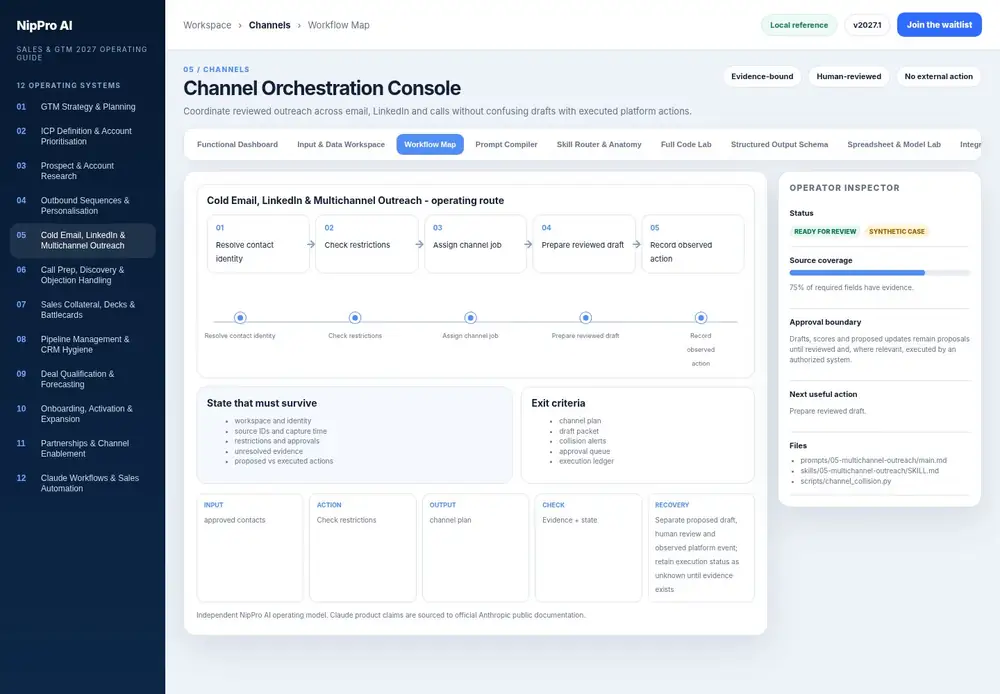Image resolution: width=1000 pixels, height=694 pixels.
Task: Click the NipPro AI logo
Action: (44, 26)
